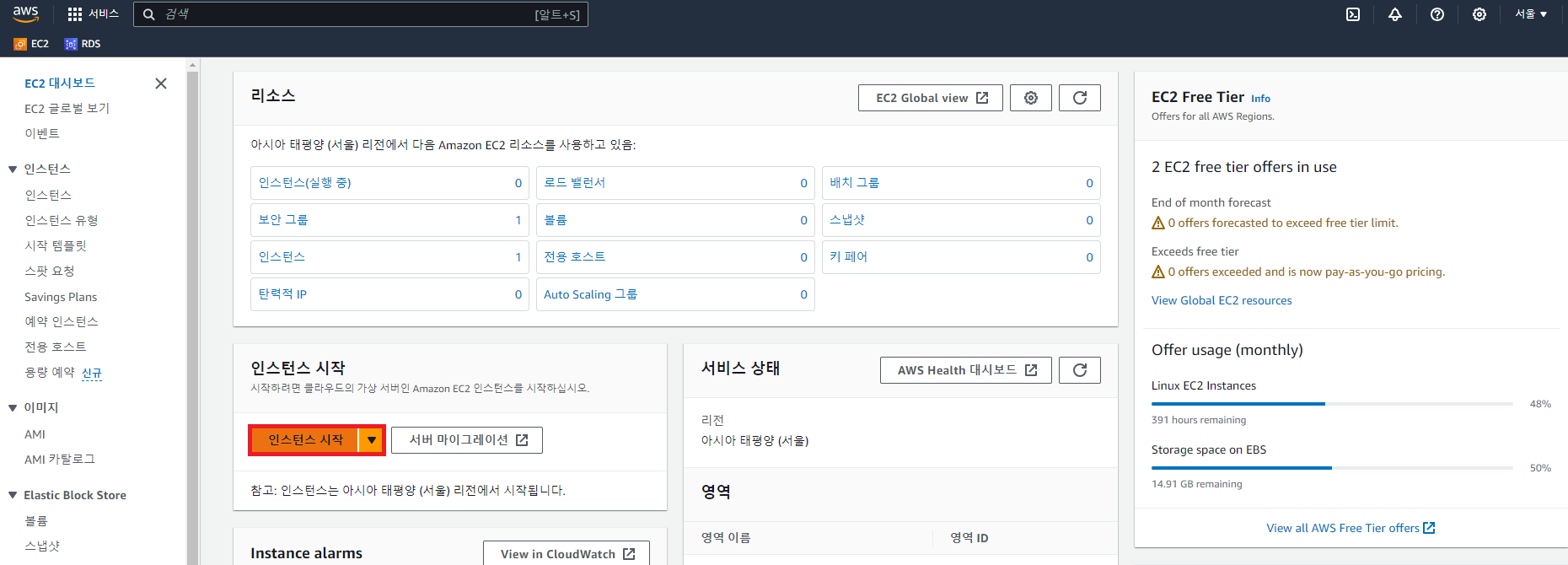Click the Storage space on EBS usage bar
The image size is (1568, 565).
[x=1332, y=468]
